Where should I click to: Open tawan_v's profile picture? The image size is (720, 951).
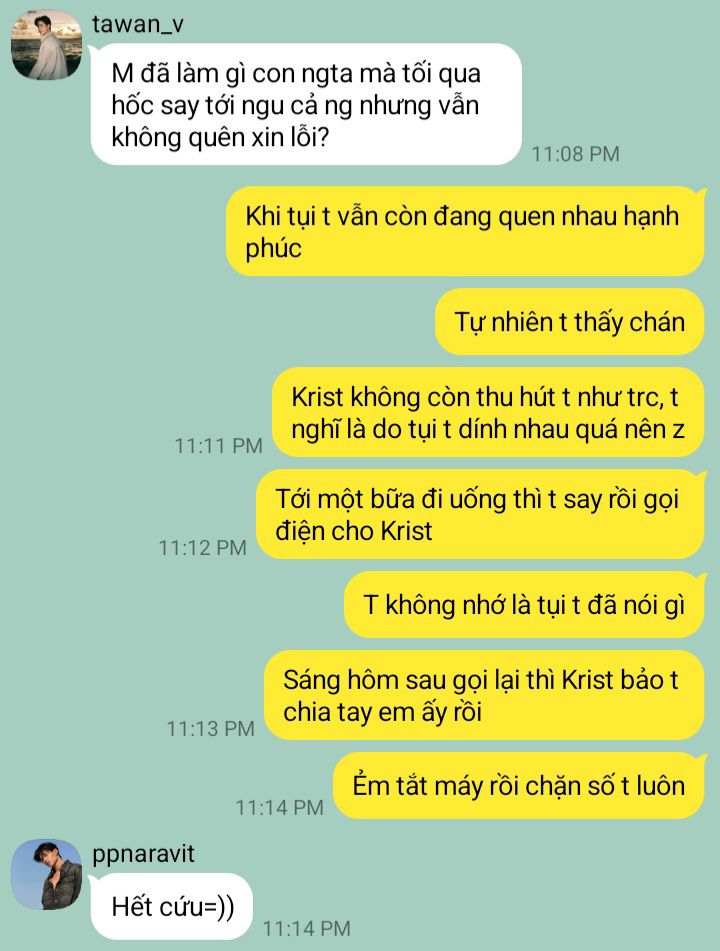47,45
